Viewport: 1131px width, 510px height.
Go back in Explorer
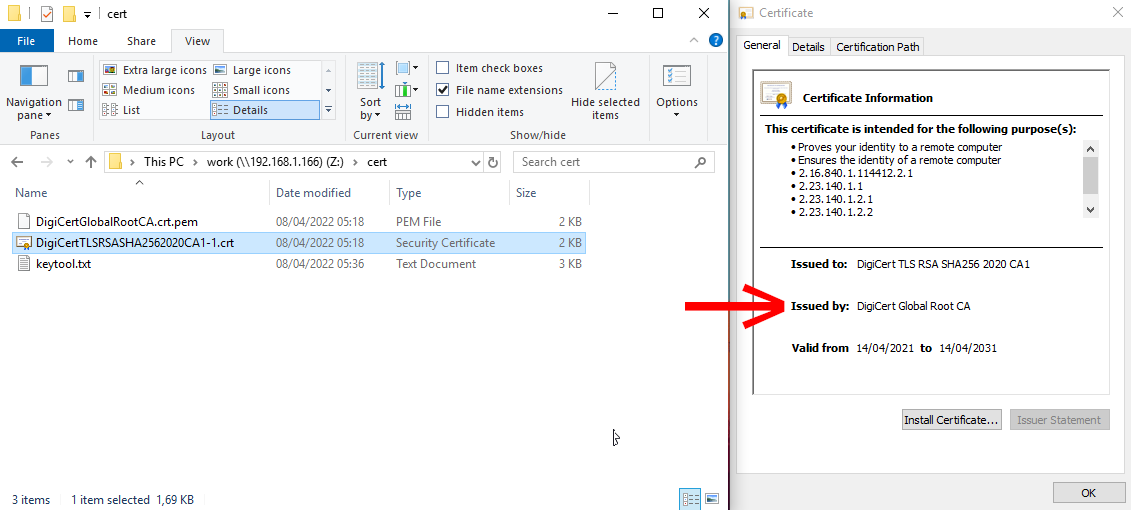pyautogui.click(x=18, y=162)
